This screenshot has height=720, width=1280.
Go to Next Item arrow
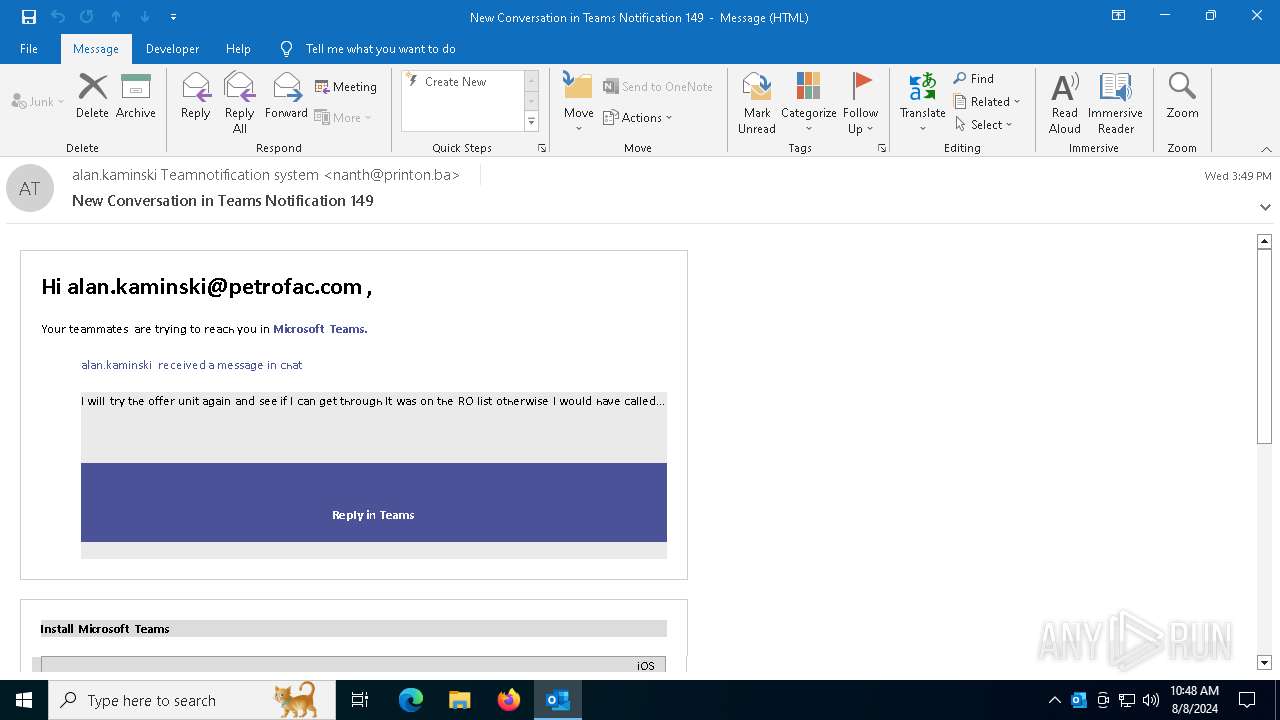point(145,17)
